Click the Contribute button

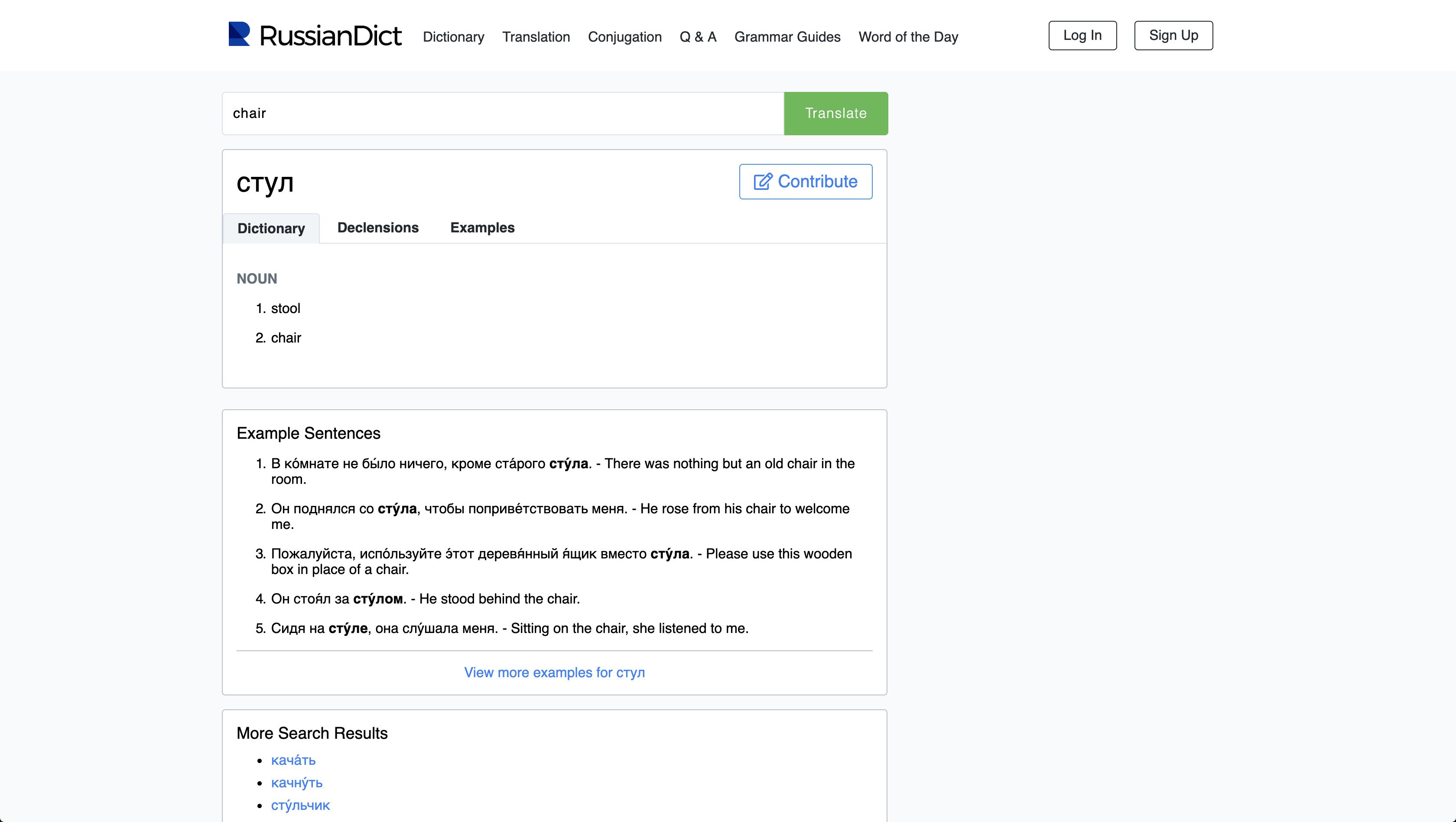(x=806, y=182)
